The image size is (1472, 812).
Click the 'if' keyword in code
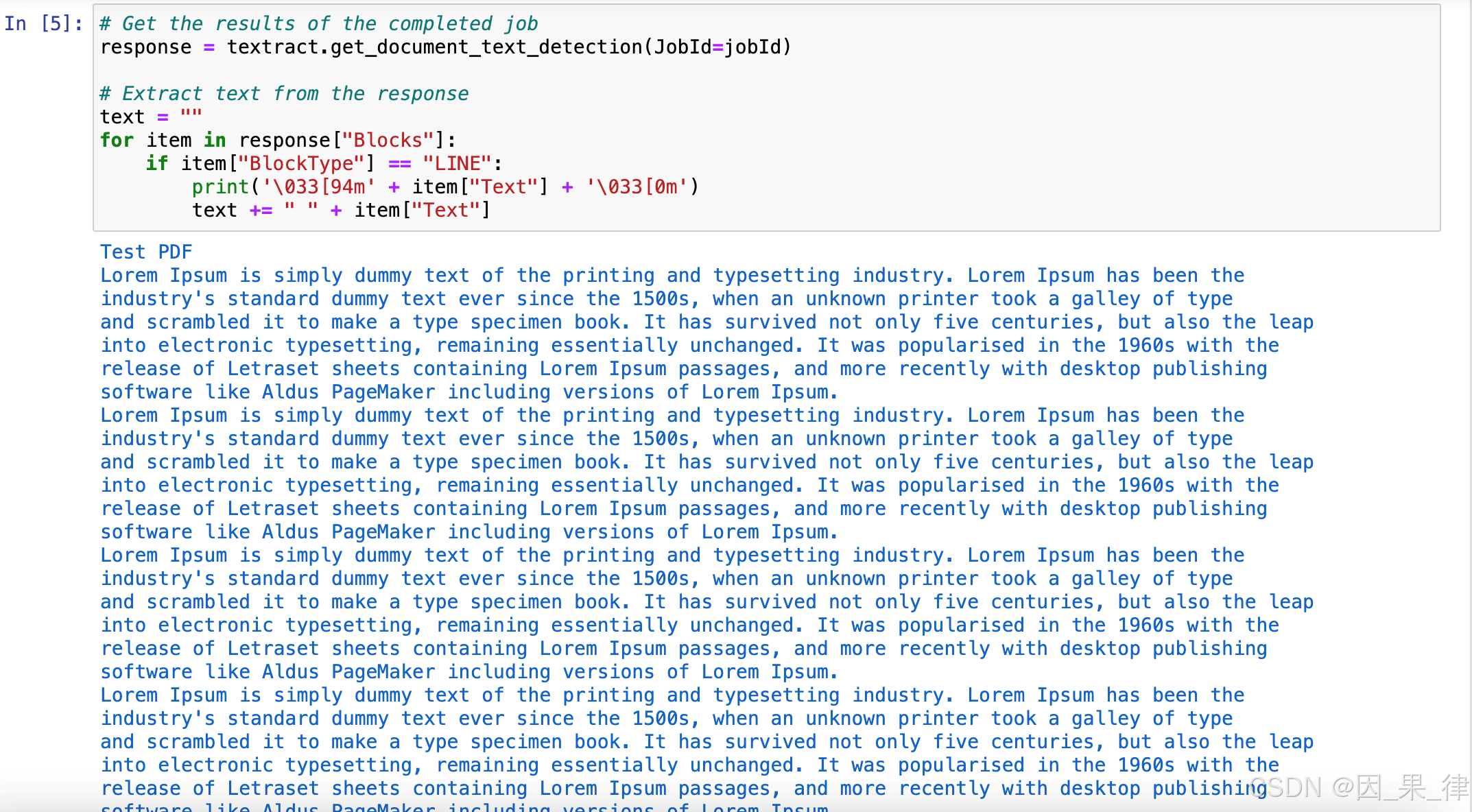[156, 163]
